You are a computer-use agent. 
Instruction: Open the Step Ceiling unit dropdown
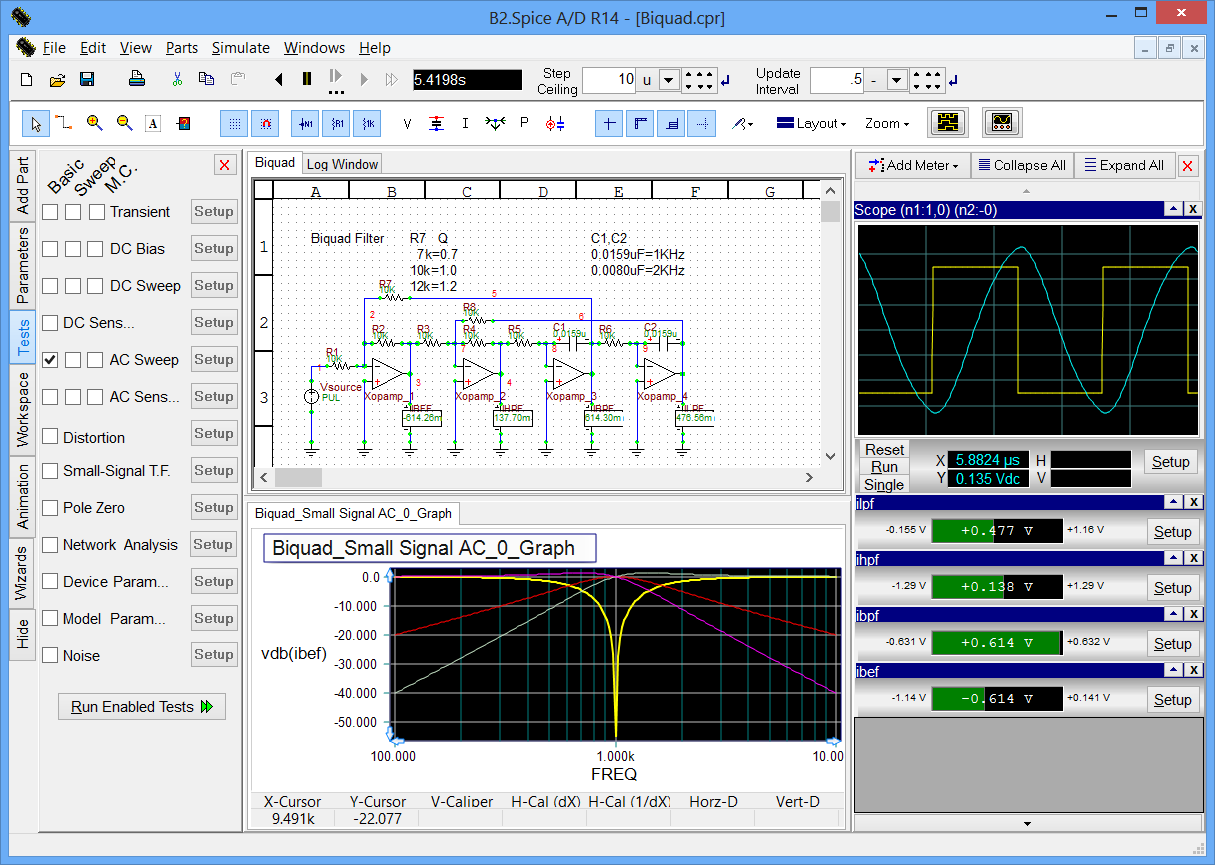[x=670, y=80]
